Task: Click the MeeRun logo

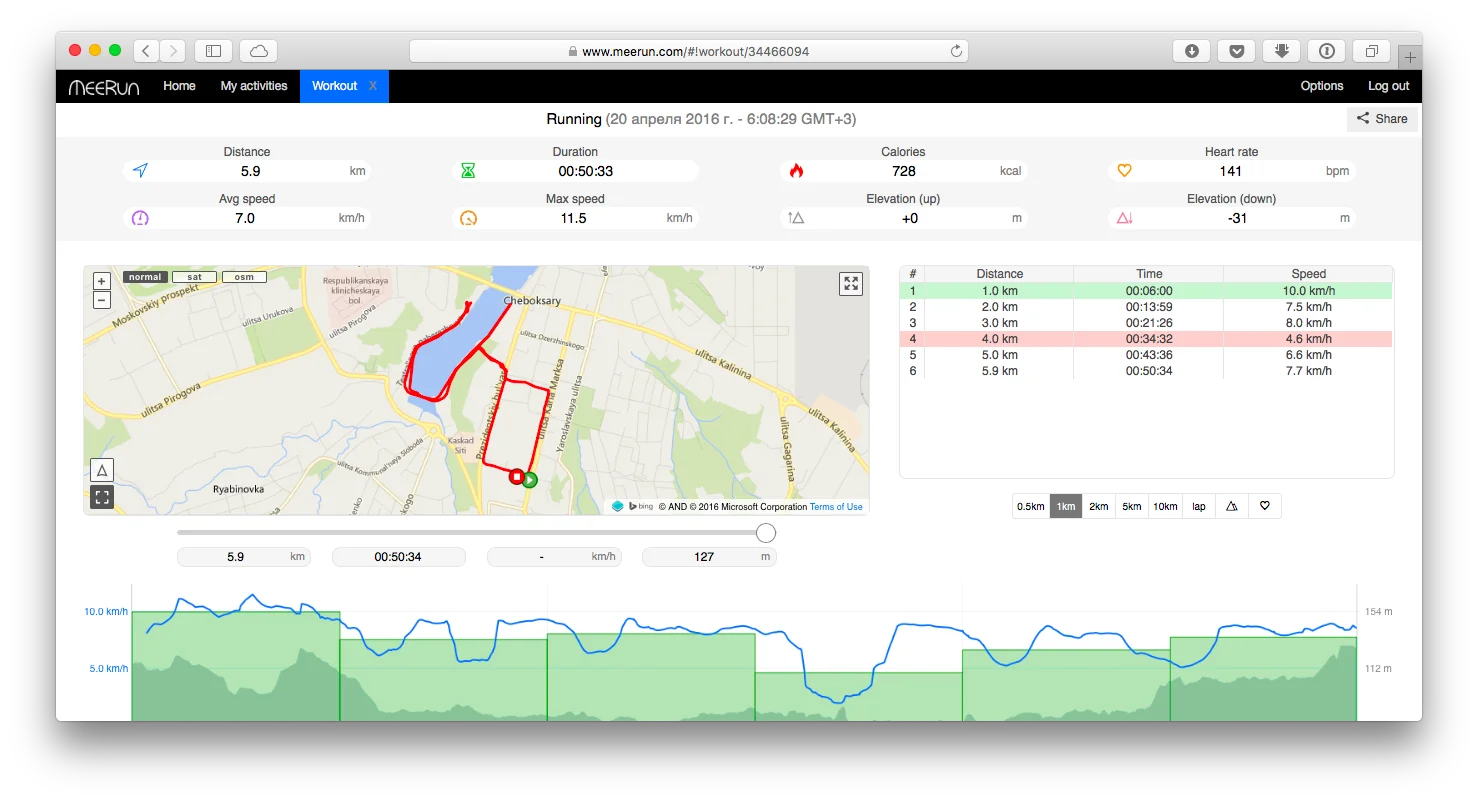Action: tap(104, 87)
